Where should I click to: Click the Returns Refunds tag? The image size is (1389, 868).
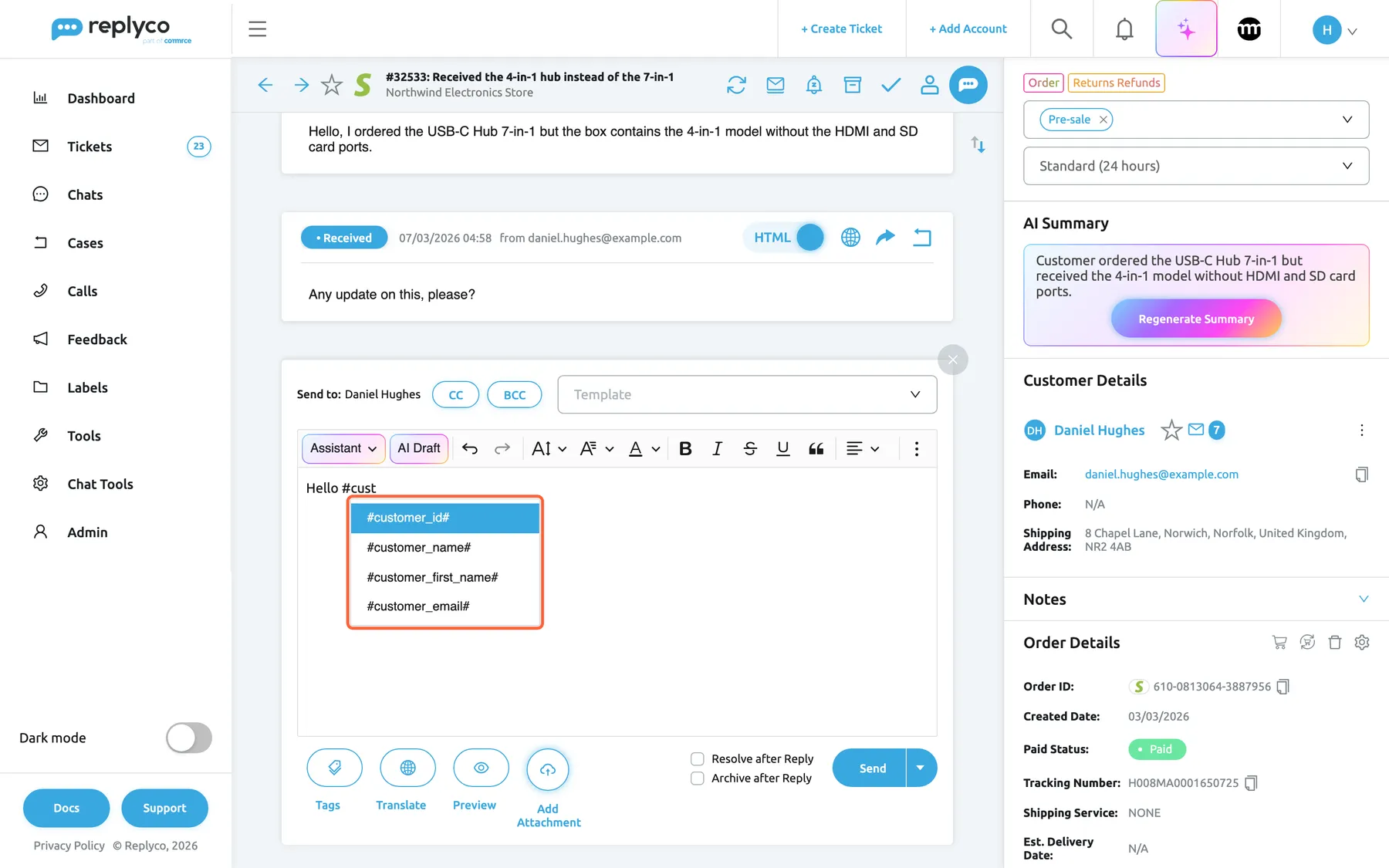tap(1116, 83)
